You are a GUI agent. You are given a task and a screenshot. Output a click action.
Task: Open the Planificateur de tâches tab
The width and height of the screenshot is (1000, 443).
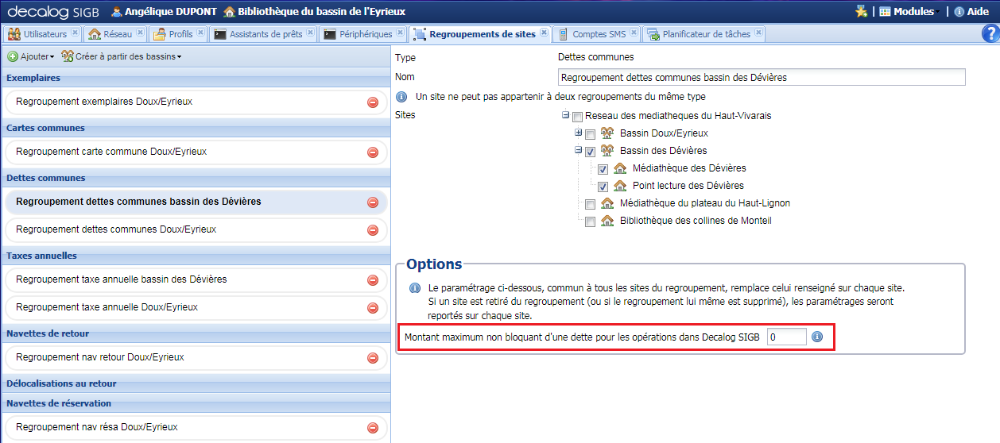pyautogui.click(x=698, y=34)
